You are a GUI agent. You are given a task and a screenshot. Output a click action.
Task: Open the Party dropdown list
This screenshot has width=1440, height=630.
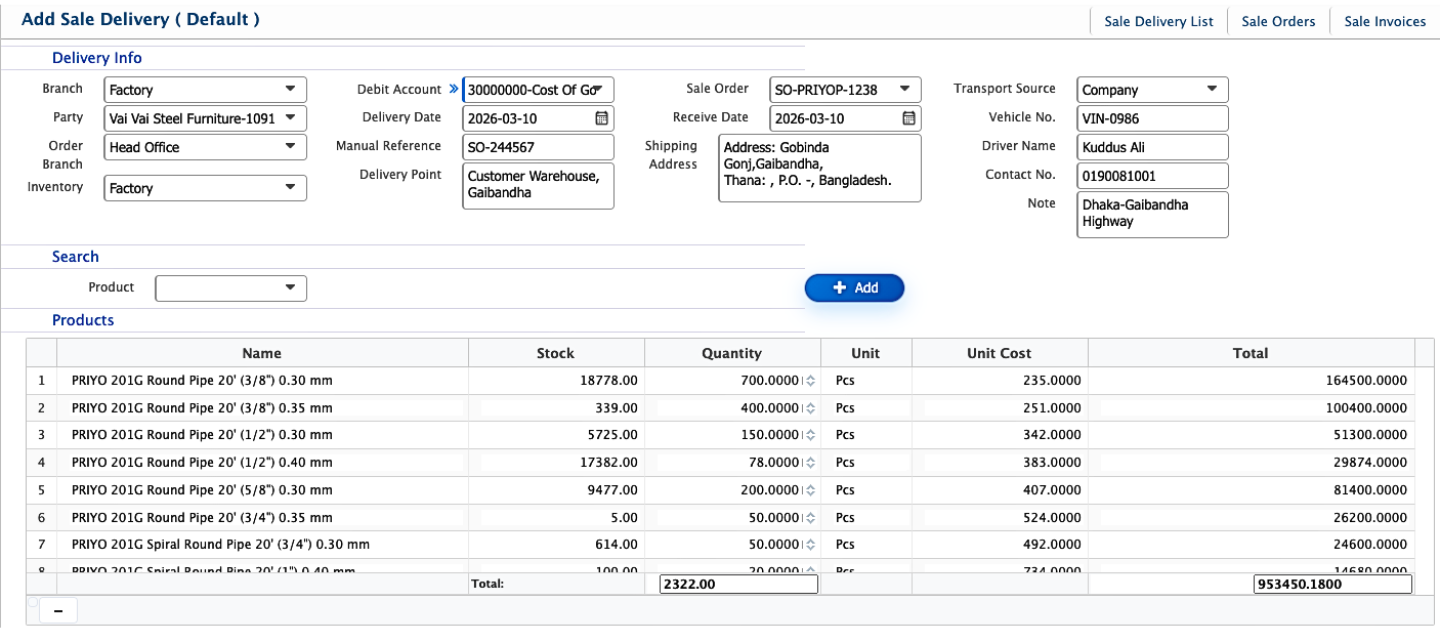pyautogui.click(x=290, y=118)
